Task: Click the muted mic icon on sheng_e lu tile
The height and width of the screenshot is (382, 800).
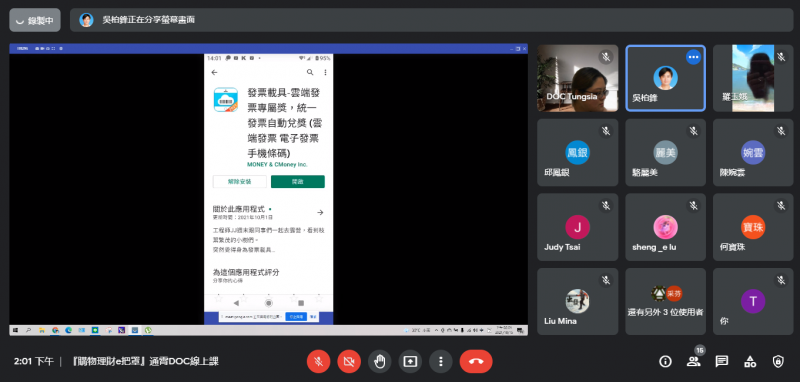Action: tap(693, 206)
